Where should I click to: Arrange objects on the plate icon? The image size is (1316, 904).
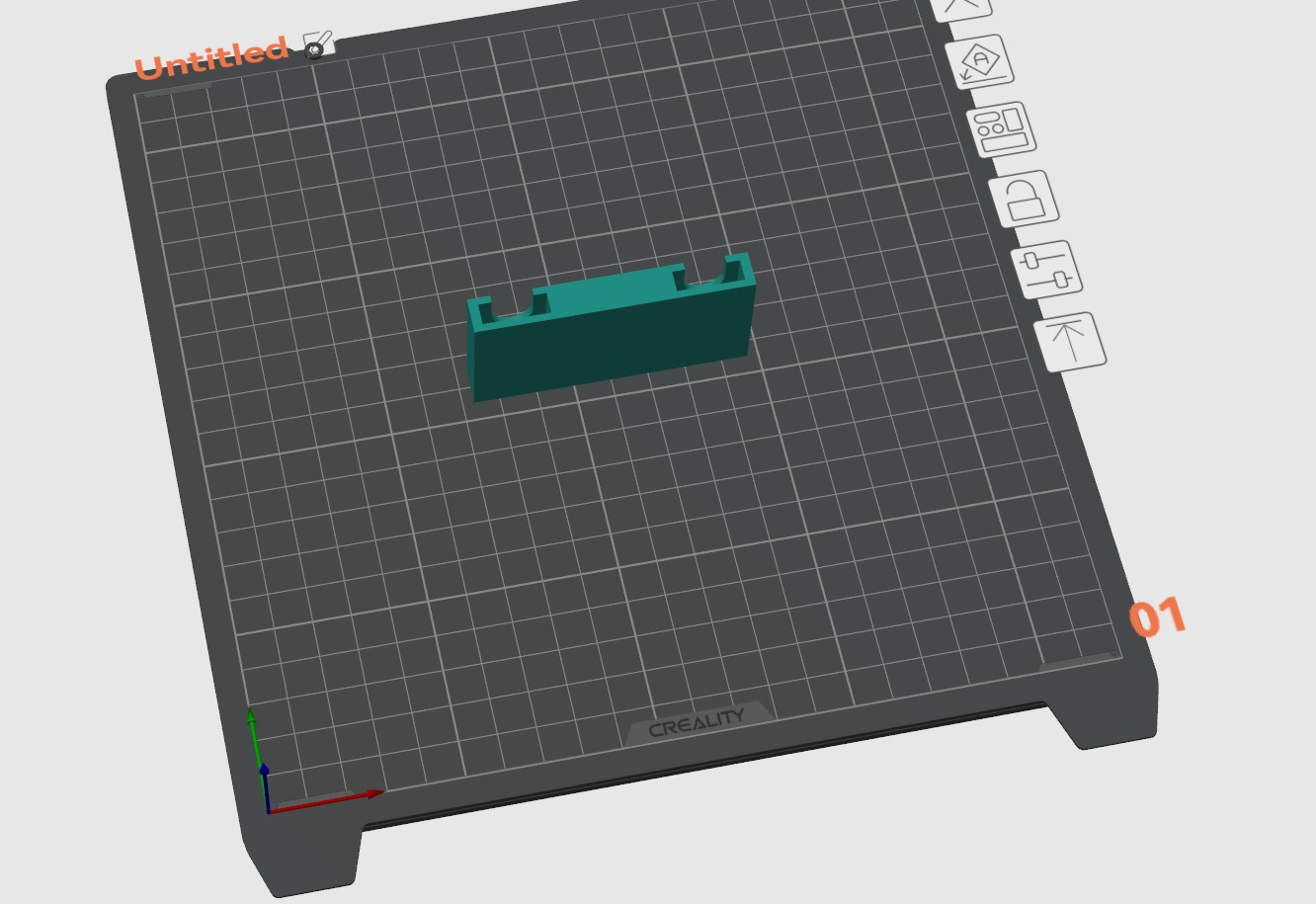1002,128
